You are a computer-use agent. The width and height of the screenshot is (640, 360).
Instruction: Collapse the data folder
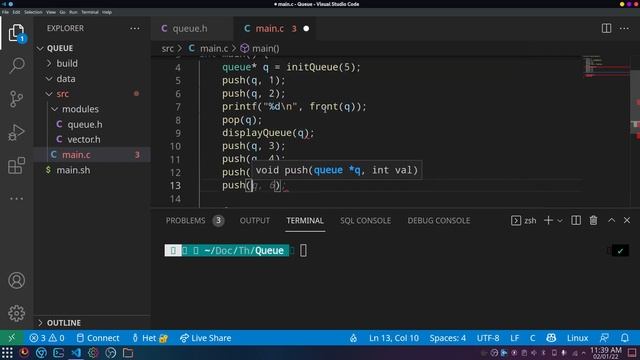(92, 79)
